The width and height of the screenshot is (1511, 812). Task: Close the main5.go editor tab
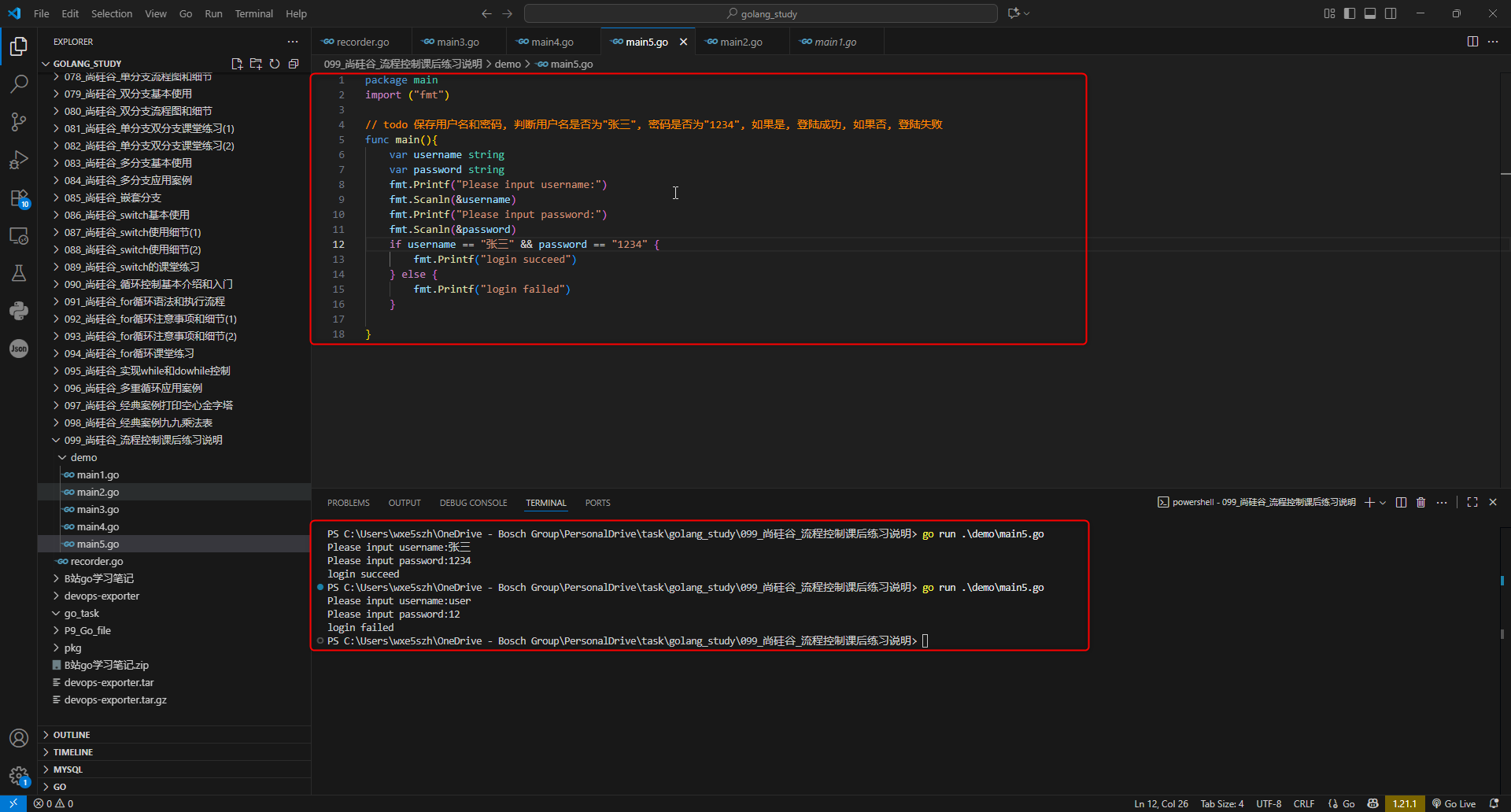click(x=683, y=42)
